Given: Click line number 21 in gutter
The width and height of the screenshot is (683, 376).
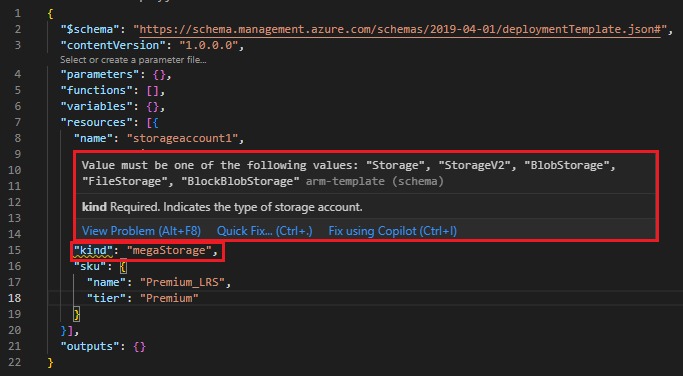Looking at the screenshot, I should click(14, 347).
